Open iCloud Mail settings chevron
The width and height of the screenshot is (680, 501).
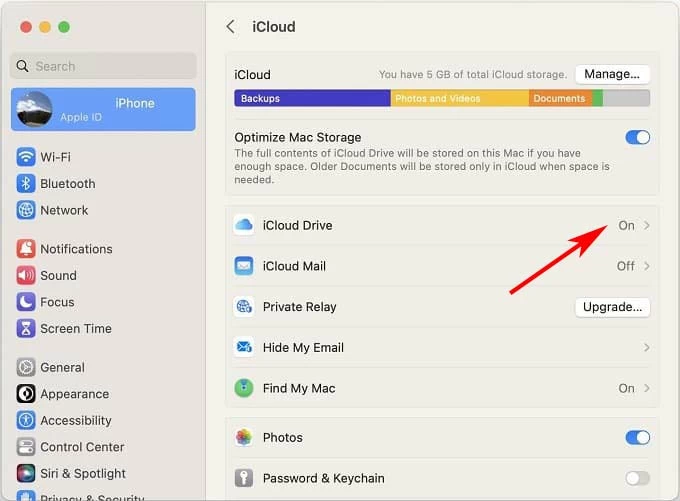pyautogui.click(x=647, y=266)
